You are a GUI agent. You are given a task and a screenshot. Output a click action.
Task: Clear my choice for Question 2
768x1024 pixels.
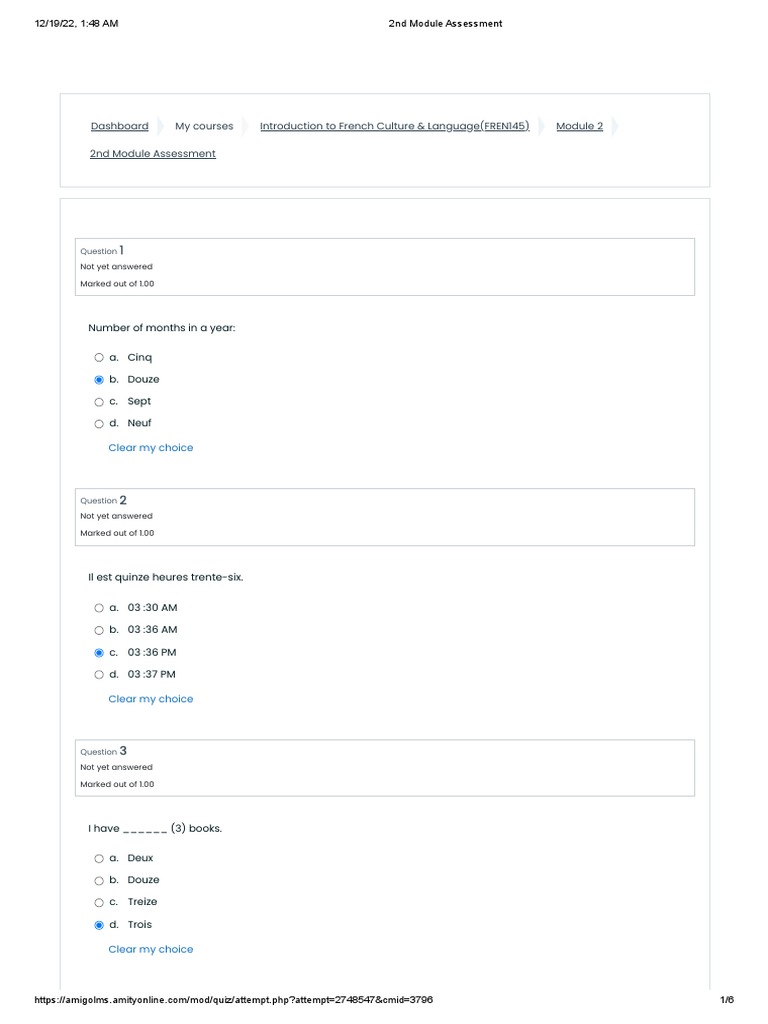pyautogui.click(x=151, y=699)
